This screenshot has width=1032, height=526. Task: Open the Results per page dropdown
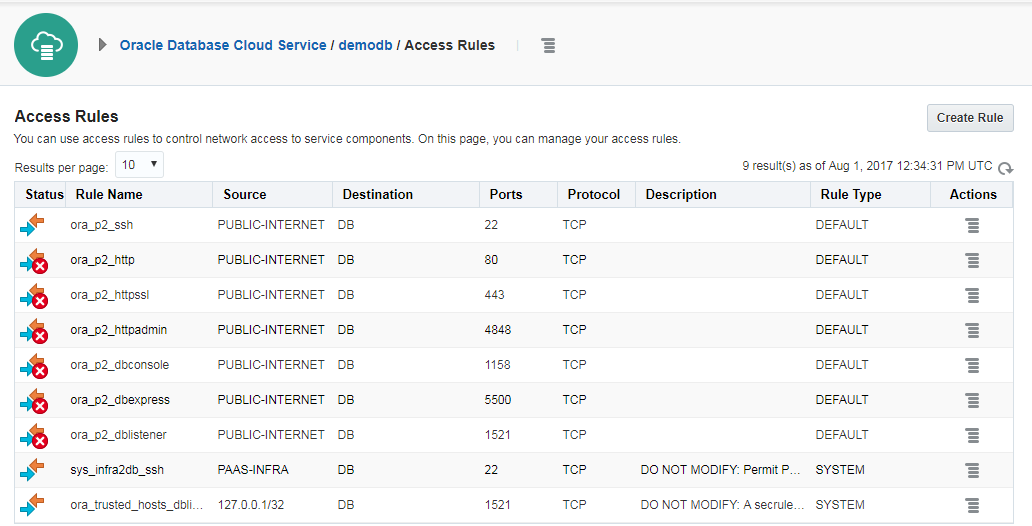pyautogui.click(x=140, y=164)
